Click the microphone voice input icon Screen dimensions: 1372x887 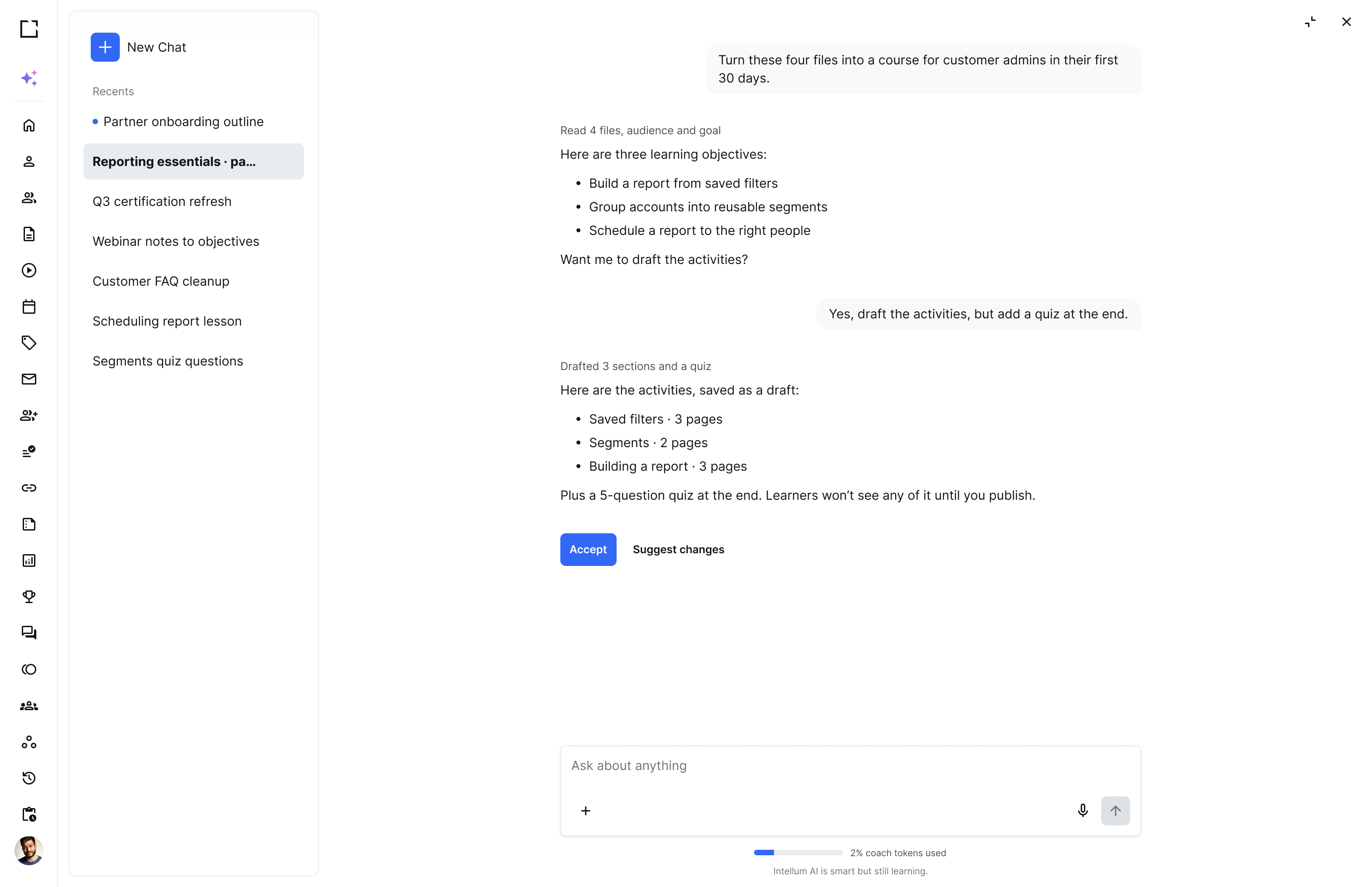point(1082,811)
